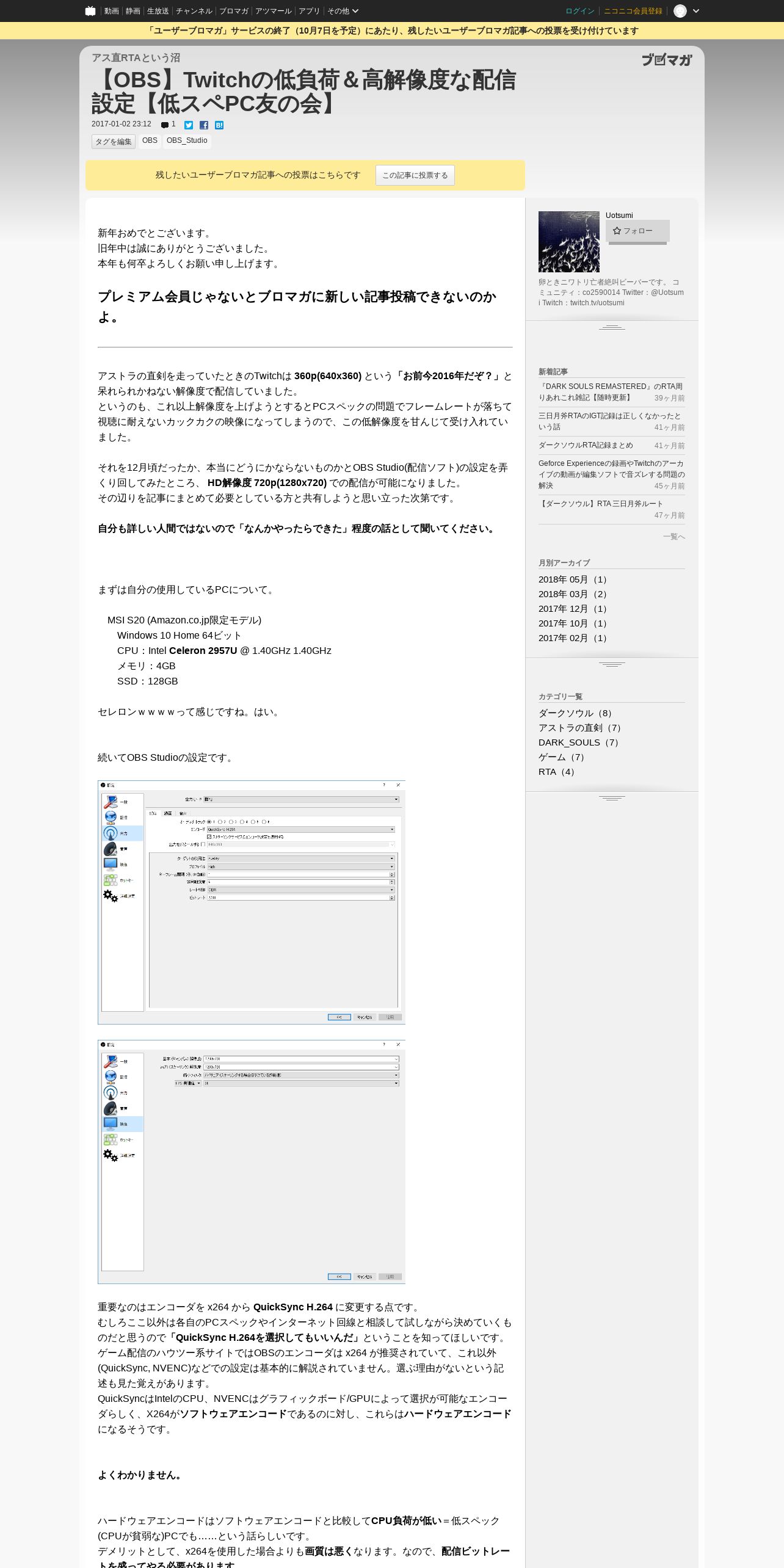The height and width of the screenshot is (1568, 784).
Task: Open archive 2017年 10月
Action: click(x=574, y=623)
